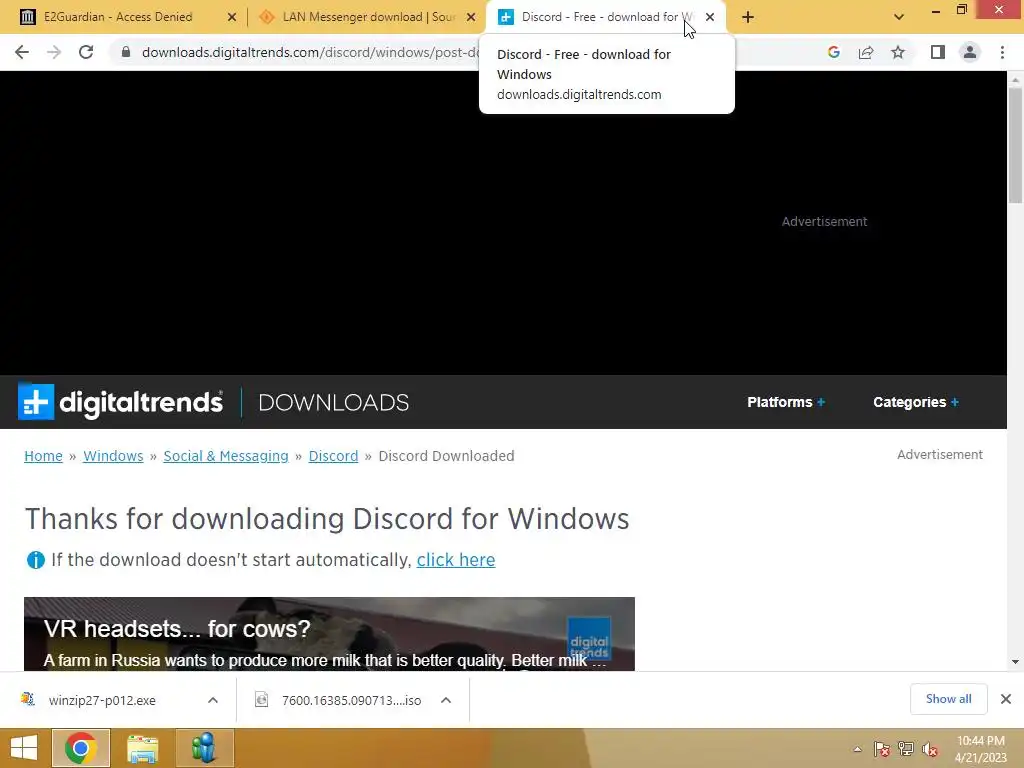Open the Windows Start menu
The width and height of the screenshot is (1024, 768).
point(24,748)
